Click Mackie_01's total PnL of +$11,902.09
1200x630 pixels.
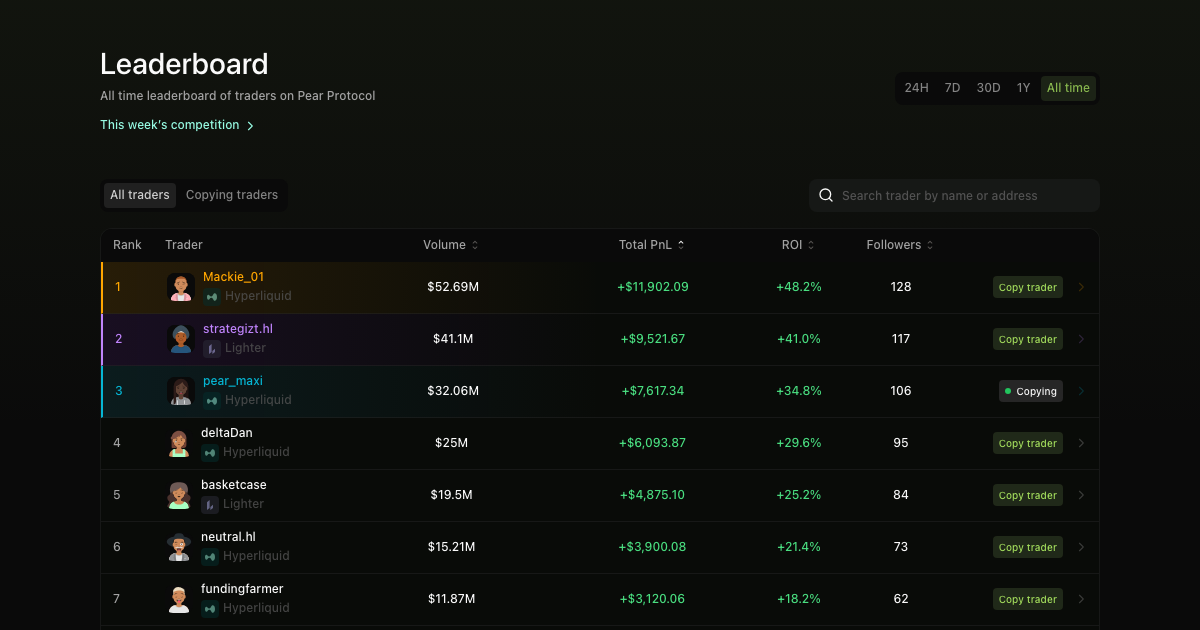(x=653, y=287)
